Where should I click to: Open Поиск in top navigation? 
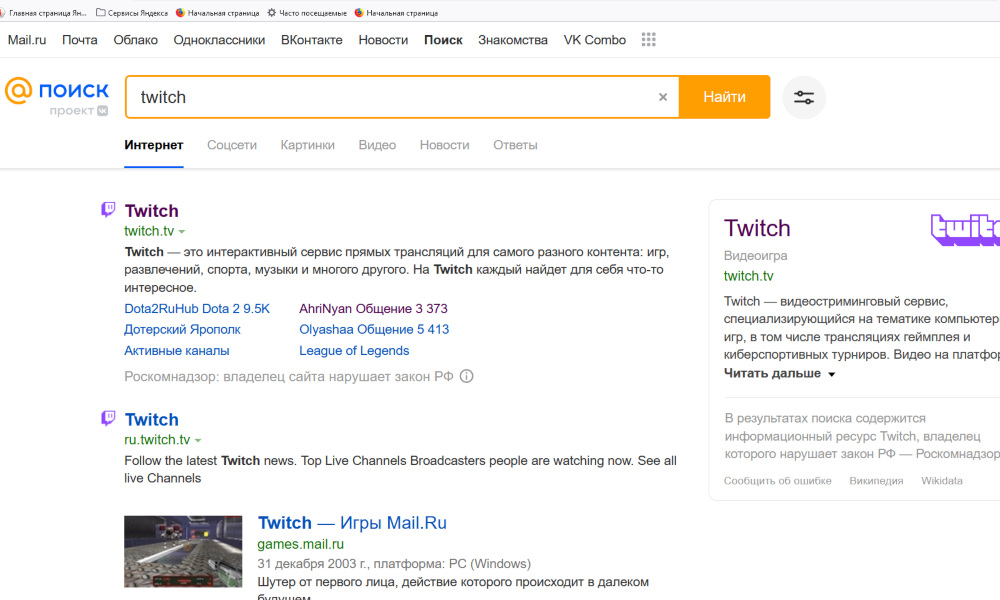point(443,40)
